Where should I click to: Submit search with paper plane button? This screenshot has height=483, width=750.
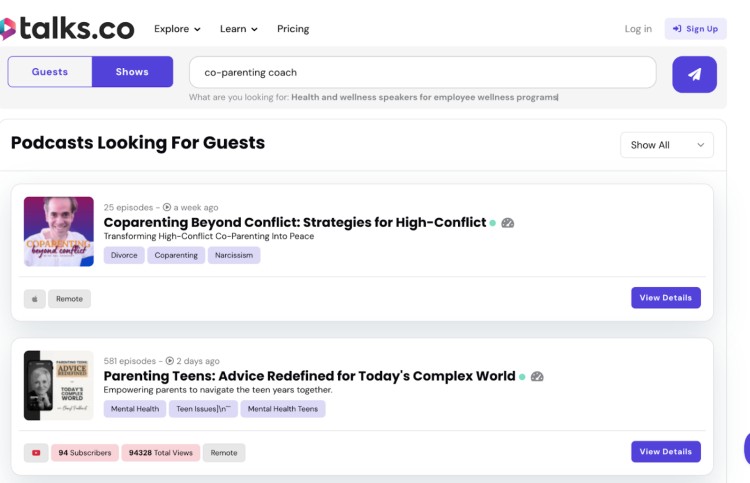tap(694, 74)
